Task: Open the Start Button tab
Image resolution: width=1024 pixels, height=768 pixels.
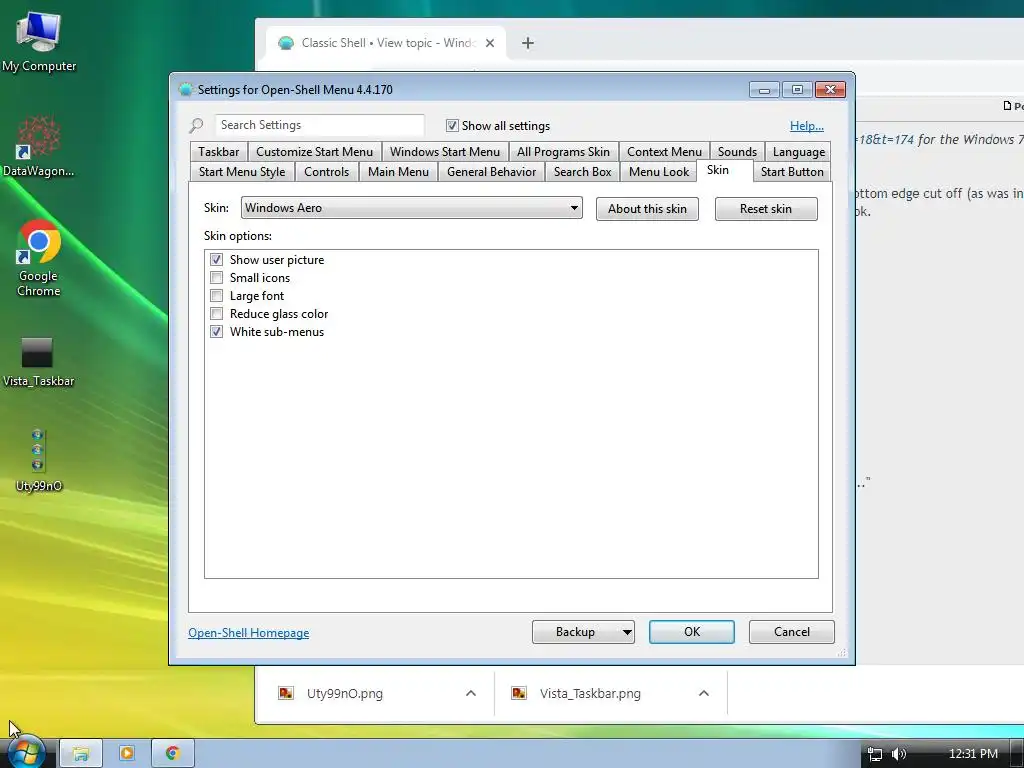Action: pos(792,172)
